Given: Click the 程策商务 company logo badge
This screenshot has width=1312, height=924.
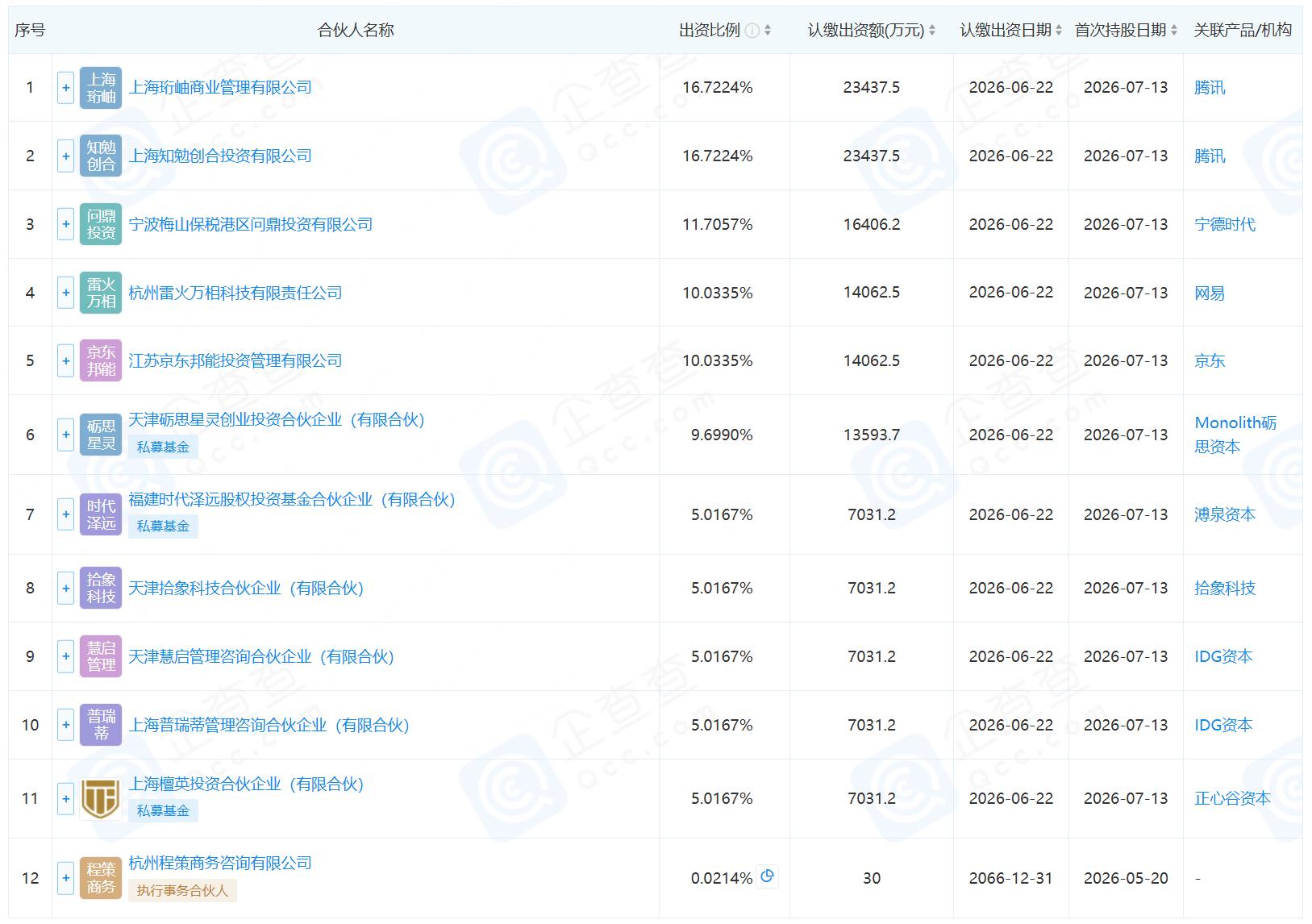Looking at the screenshot, I should (101, 878).
